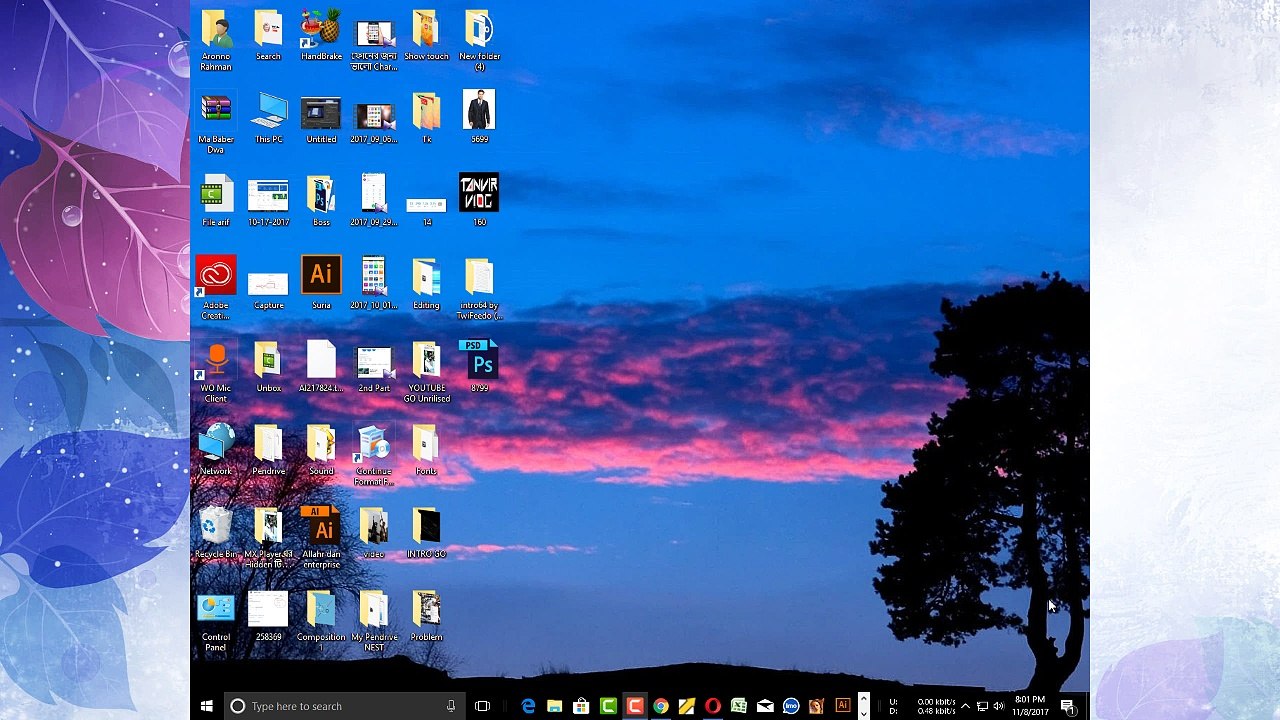Select the Untitled video project thumbnail

pyautogui.click(x=321, y=113)
